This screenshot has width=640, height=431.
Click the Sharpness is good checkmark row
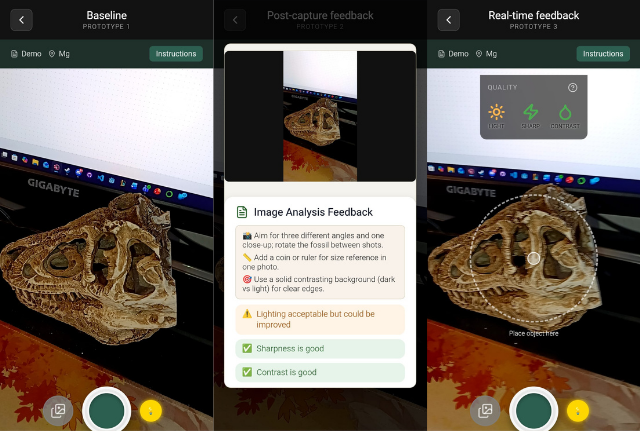coord(320,348)
